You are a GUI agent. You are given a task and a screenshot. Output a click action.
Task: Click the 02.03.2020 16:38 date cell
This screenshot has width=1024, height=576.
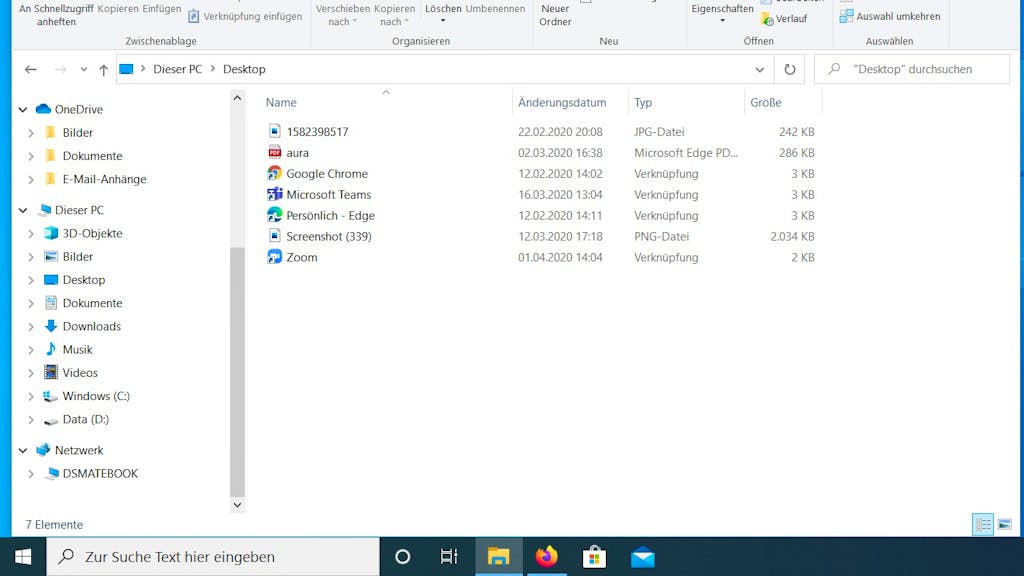click(560, 153)
